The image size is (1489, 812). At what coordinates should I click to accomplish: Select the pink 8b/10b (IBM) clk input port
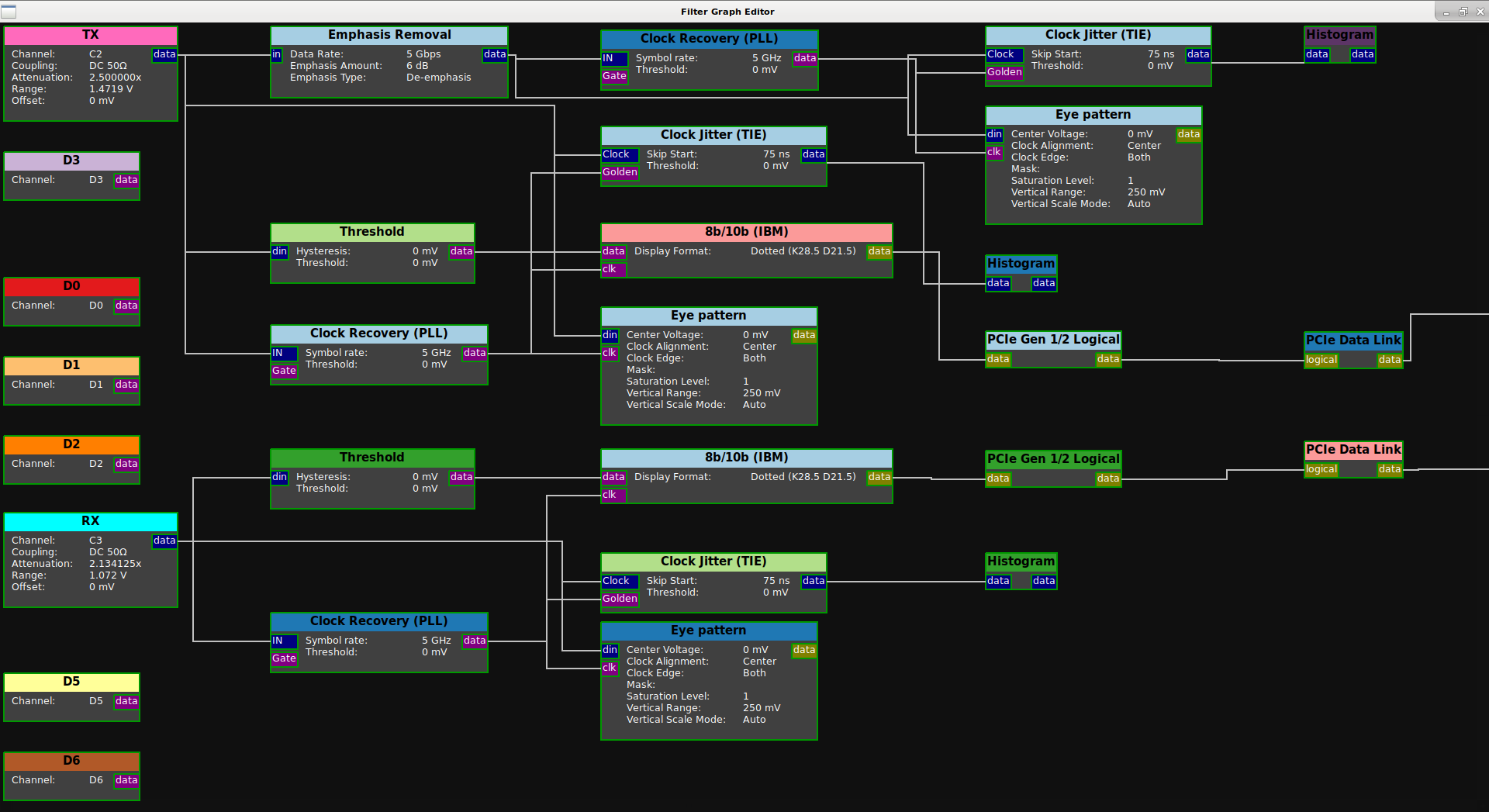coord(610,269)
